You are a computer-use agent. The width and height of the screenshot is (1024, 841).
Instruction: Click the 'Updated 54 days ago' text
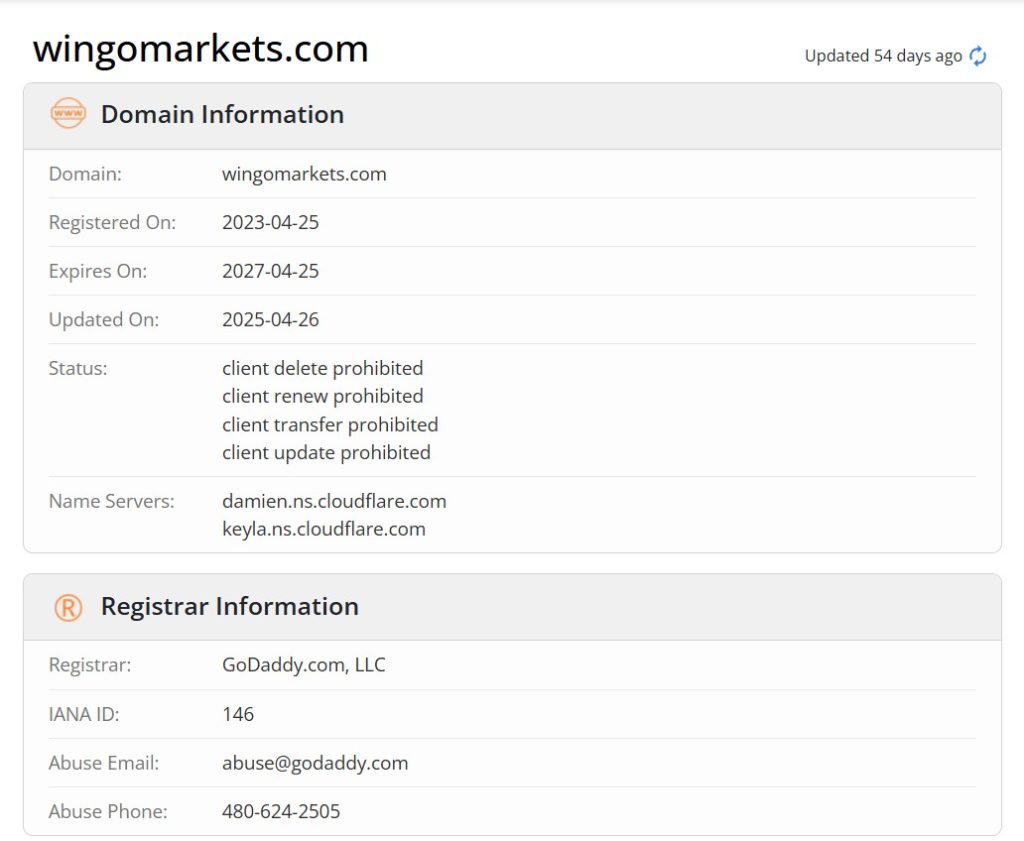883,56
